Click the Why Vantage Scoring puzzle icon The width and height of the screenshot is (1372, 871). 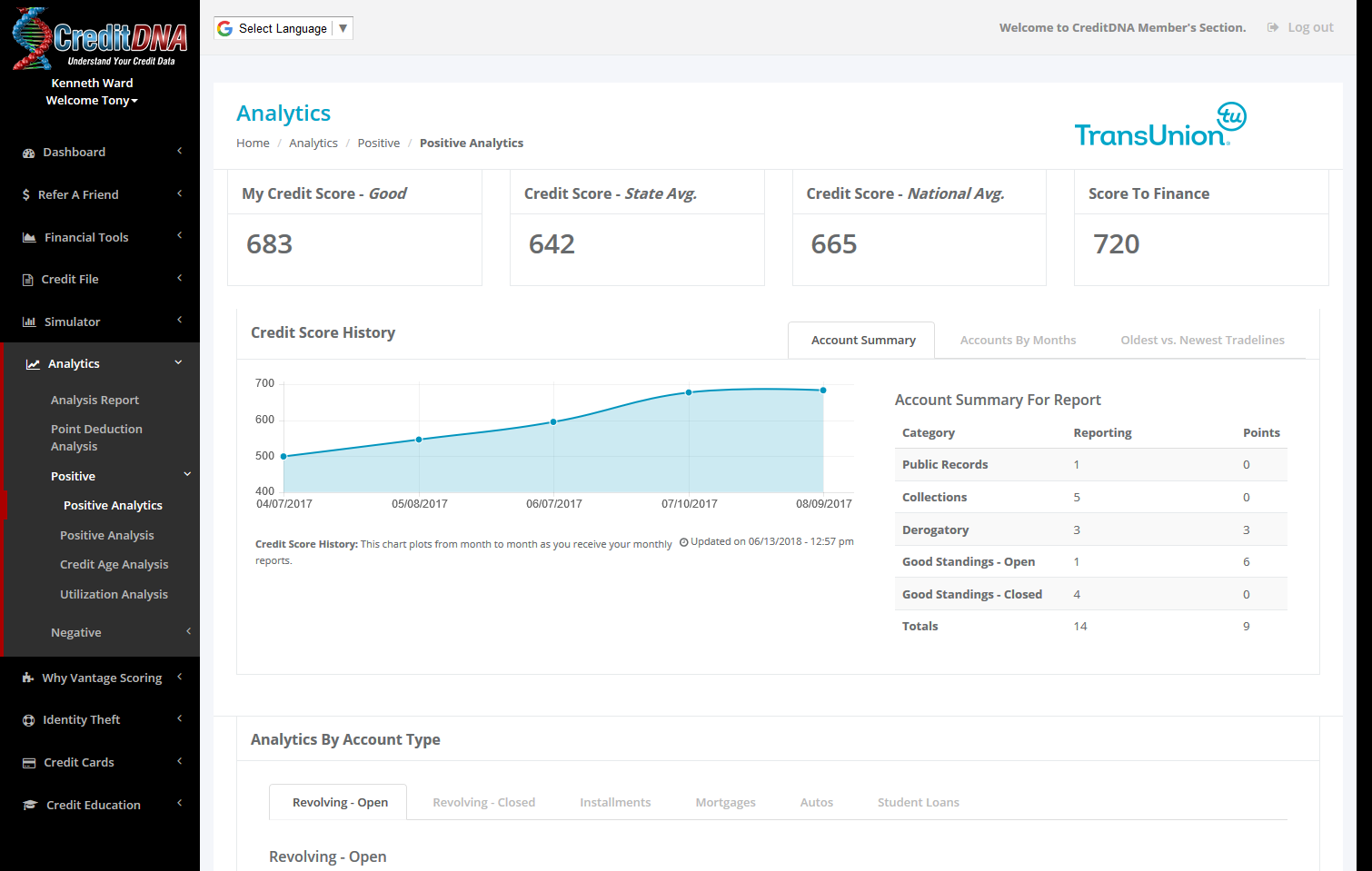[28, 678]
